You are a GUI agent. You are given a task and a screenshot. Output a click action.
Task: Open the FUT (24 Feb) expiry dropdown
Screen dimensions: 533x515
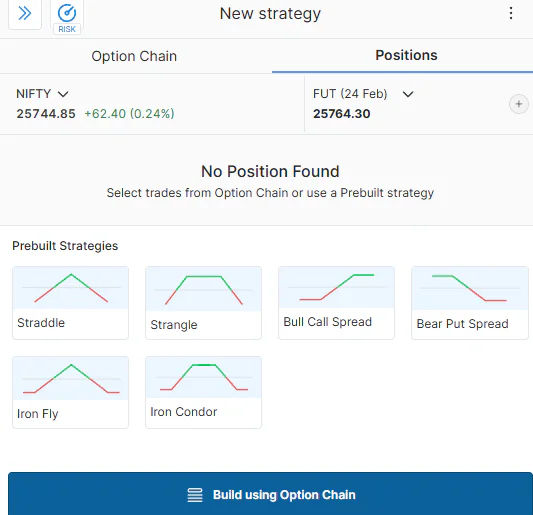(x=363, y=94)
